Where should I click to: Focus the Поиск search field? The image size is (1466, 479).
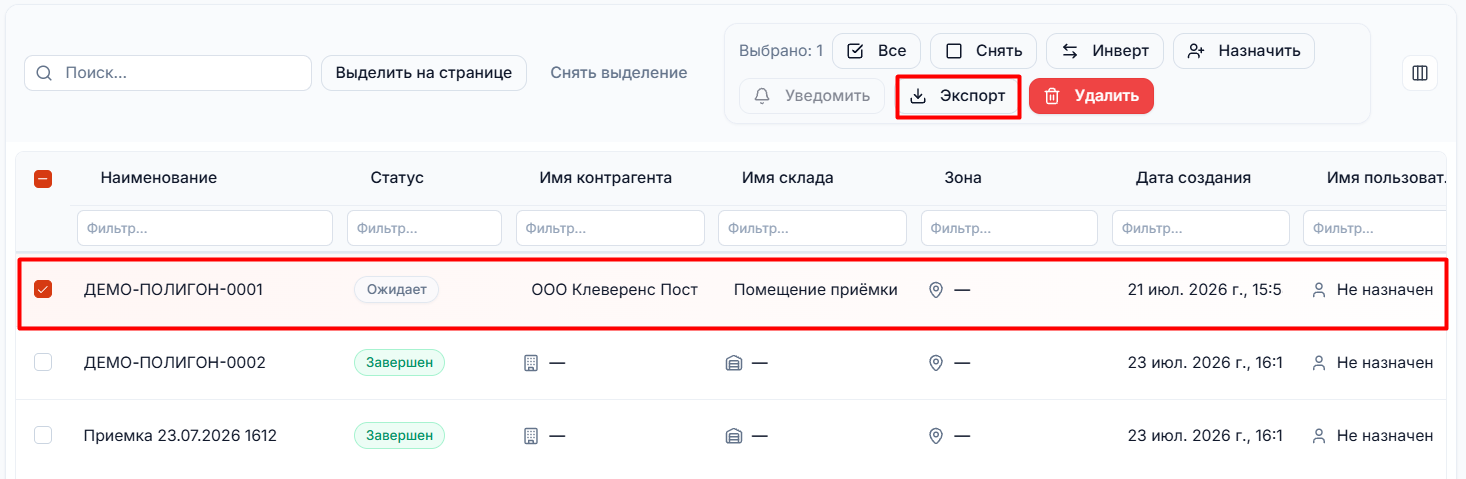tap(168, 73)
